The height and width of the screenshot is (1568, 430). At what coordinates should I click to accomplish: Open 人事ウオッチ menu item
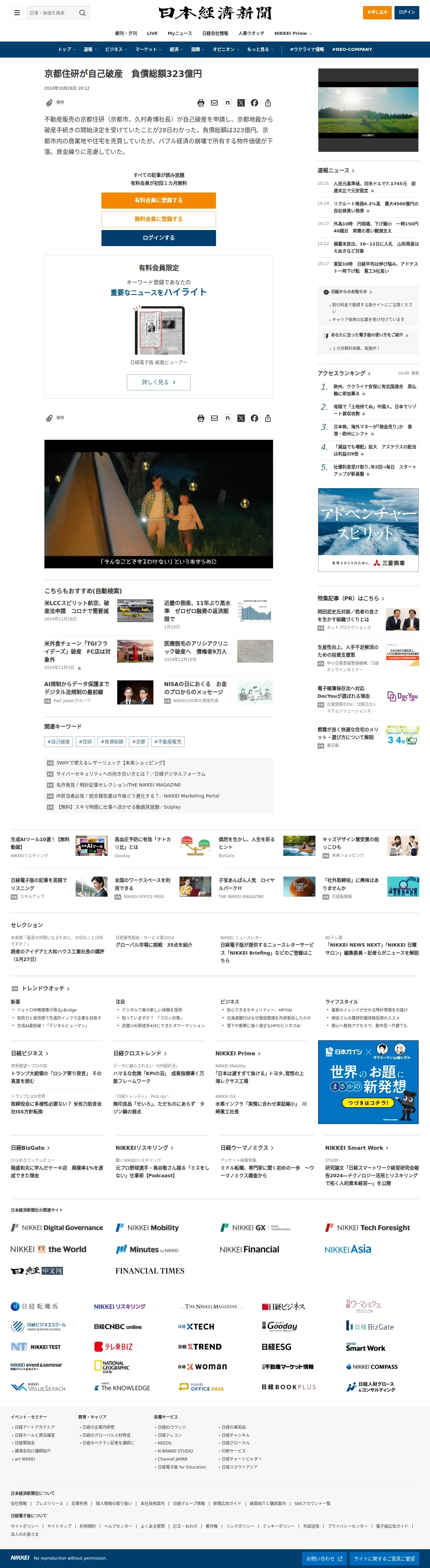tap(252, 33)
